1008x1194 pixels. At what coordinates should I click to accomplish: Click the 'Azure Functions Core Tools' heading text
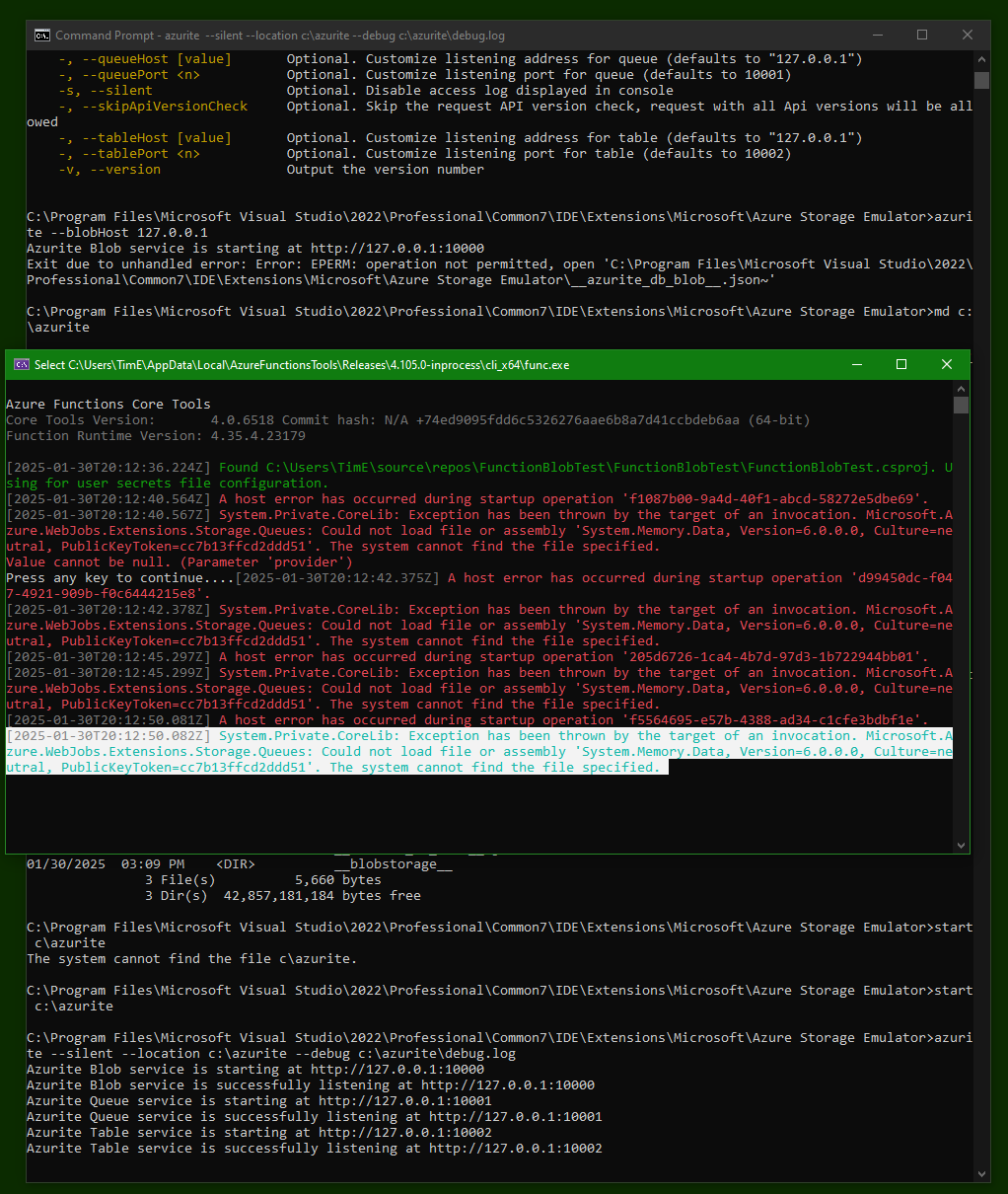click(x=108, y=405)
